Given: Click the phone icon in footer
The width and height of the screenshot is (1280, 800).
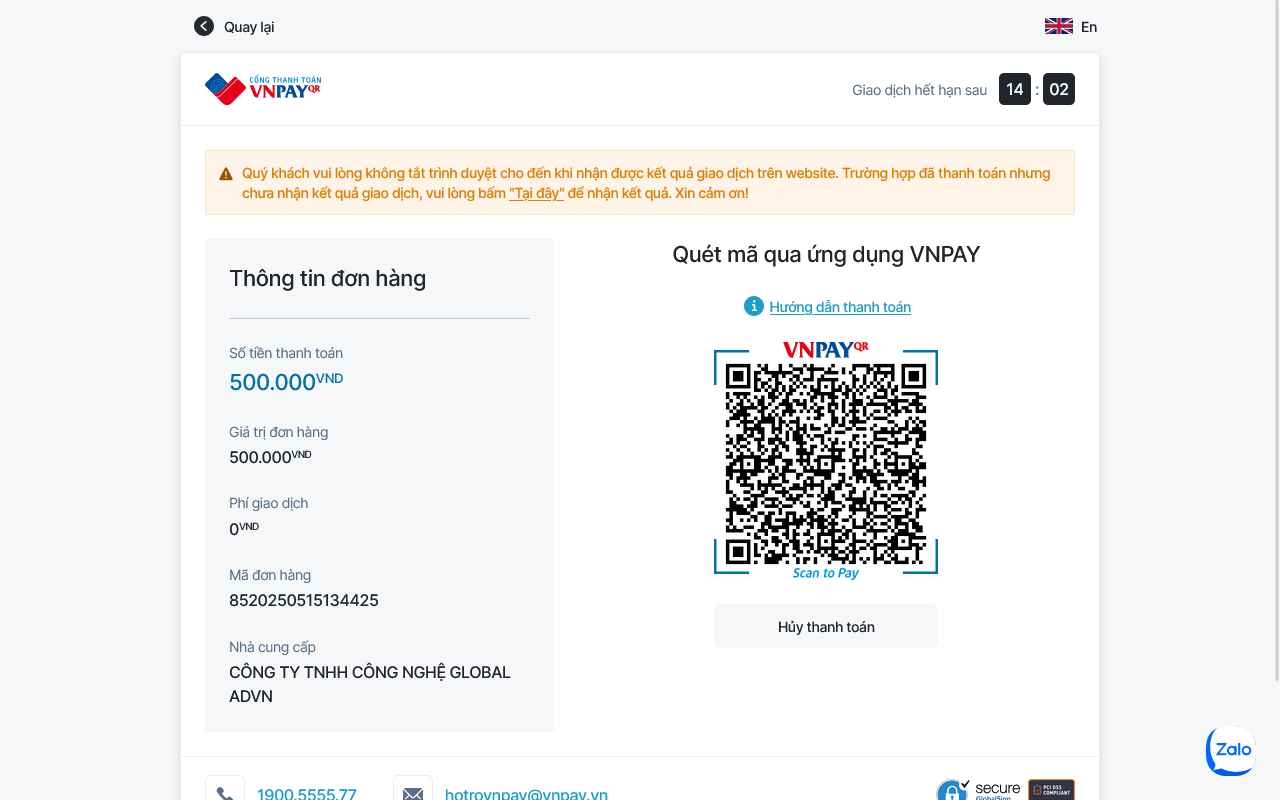Looking at the screenshot, I should coord(225,793).
